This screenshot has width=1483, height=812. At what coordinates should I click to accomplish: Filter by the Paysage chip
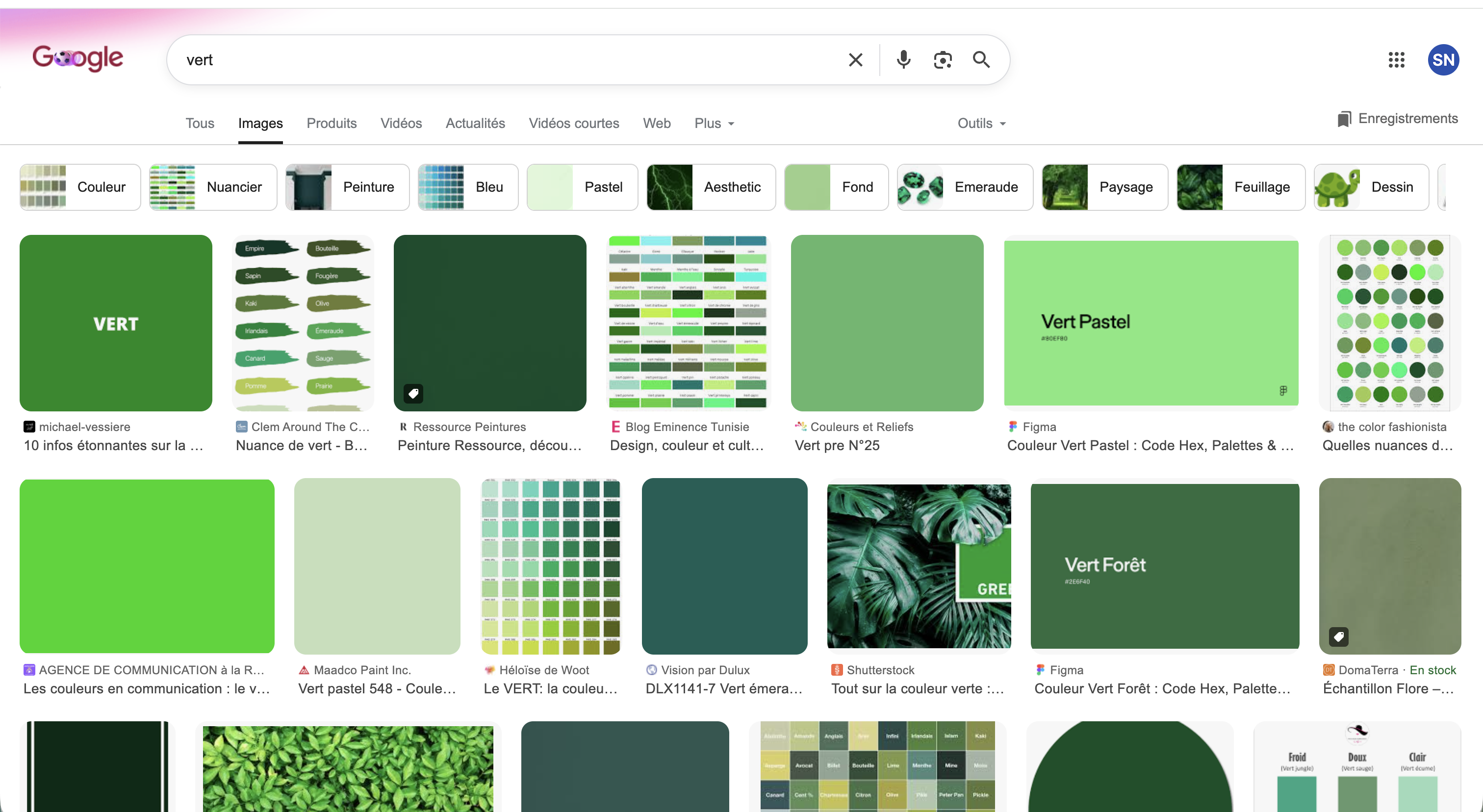coord(1105,187)
